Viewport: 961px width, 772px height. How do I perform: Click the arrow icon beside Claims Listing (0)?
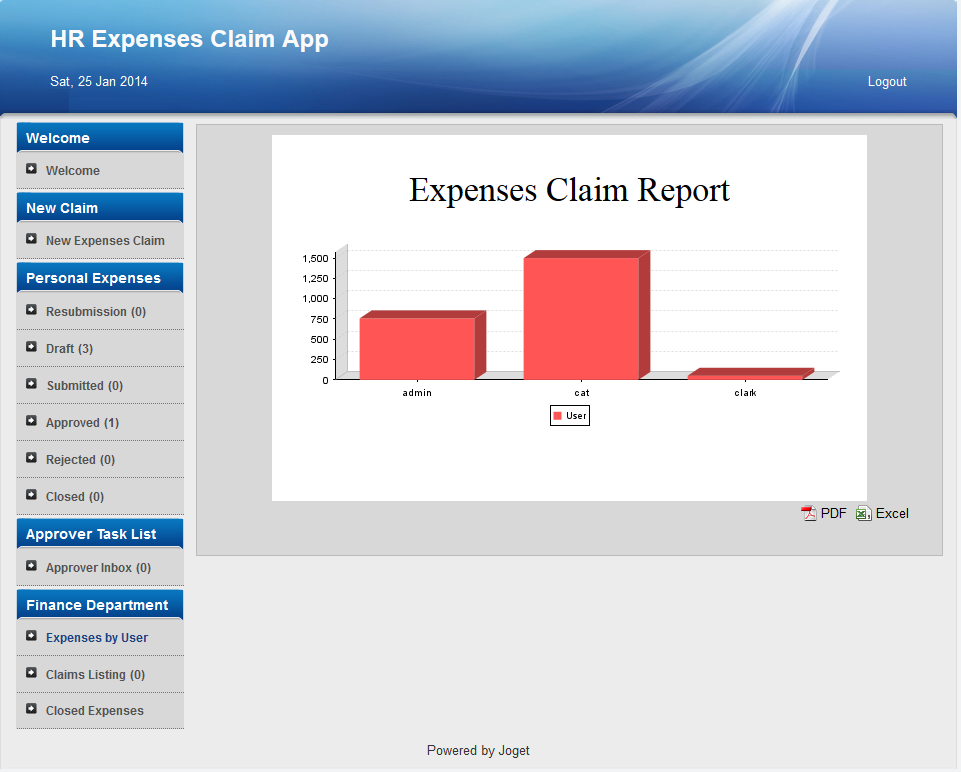(31, 673)
